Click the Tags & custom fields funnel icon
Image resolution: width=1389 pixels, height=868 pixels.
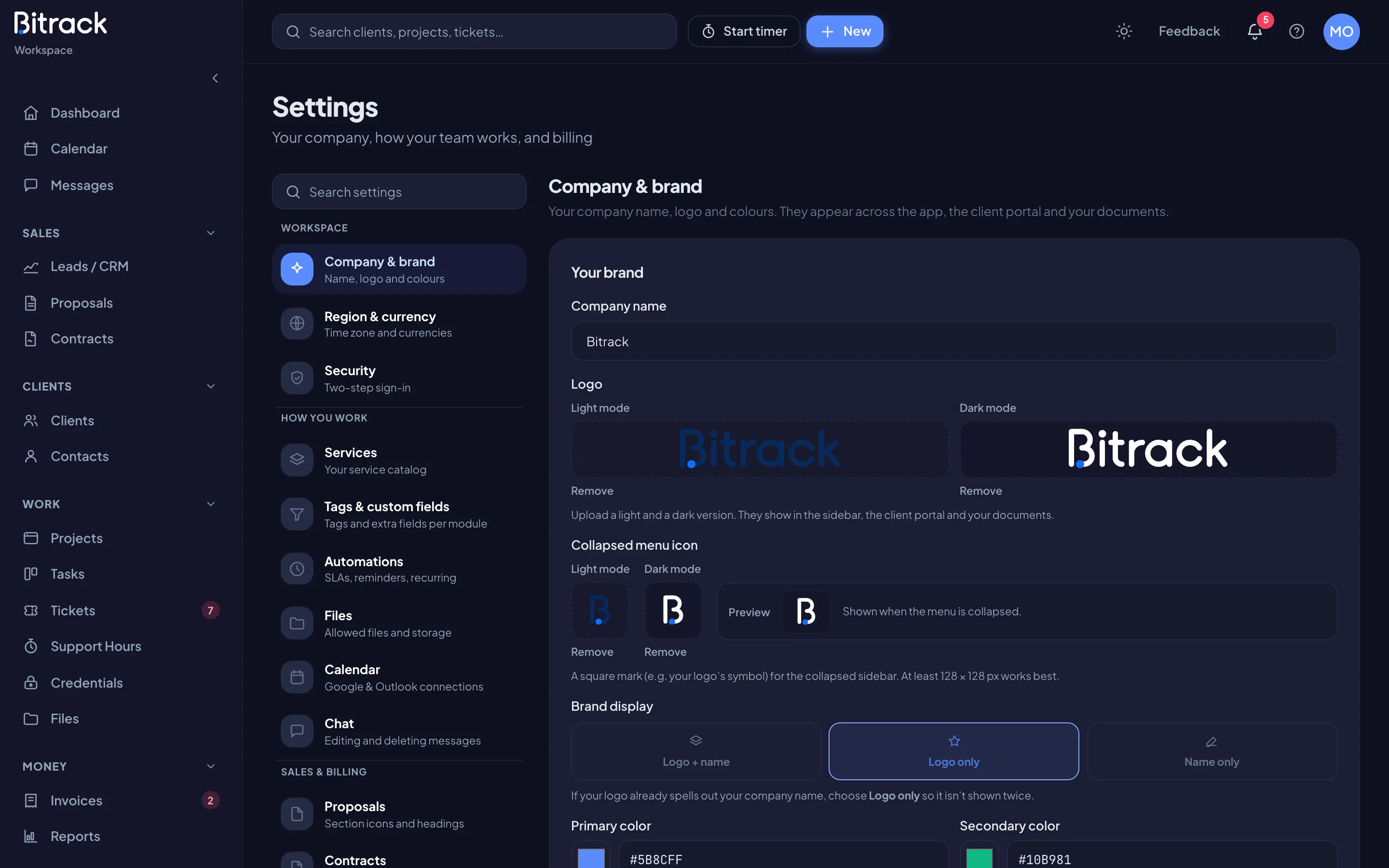297,514
